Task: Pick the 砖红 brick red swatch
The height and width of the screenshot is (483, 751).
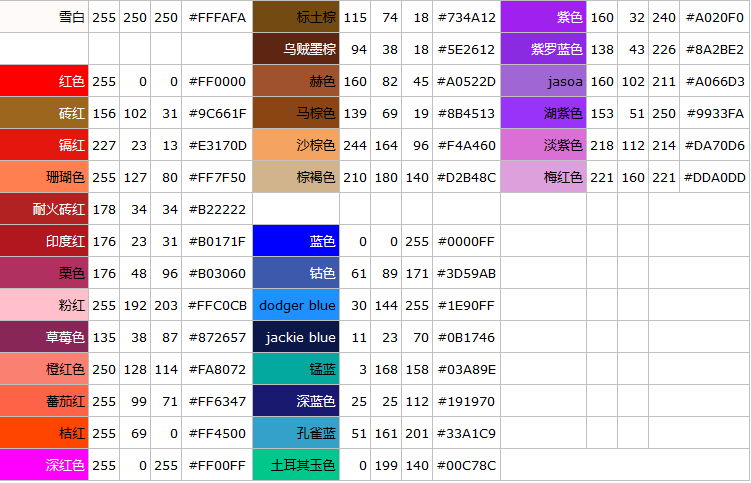Action: click(x=44, y=113)
